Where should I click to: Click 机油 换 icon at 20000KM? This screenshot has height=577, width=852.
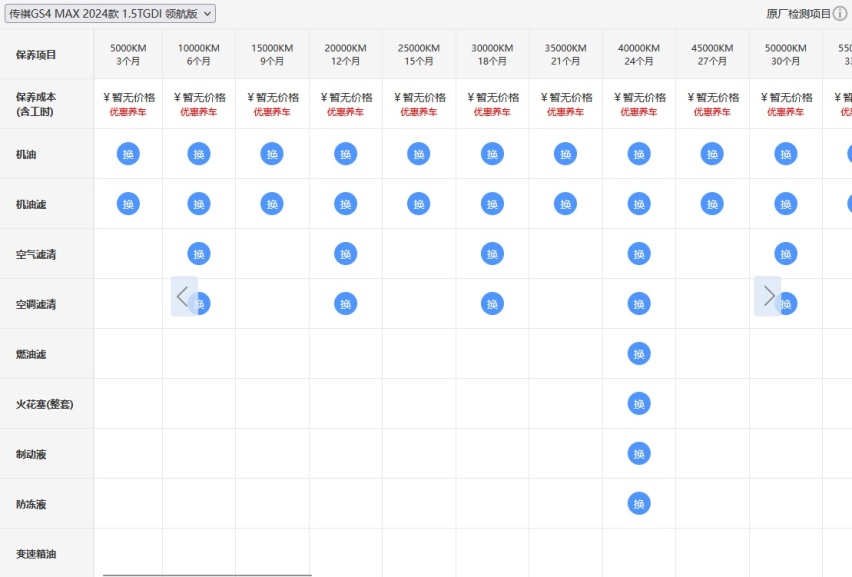(346, 154)
